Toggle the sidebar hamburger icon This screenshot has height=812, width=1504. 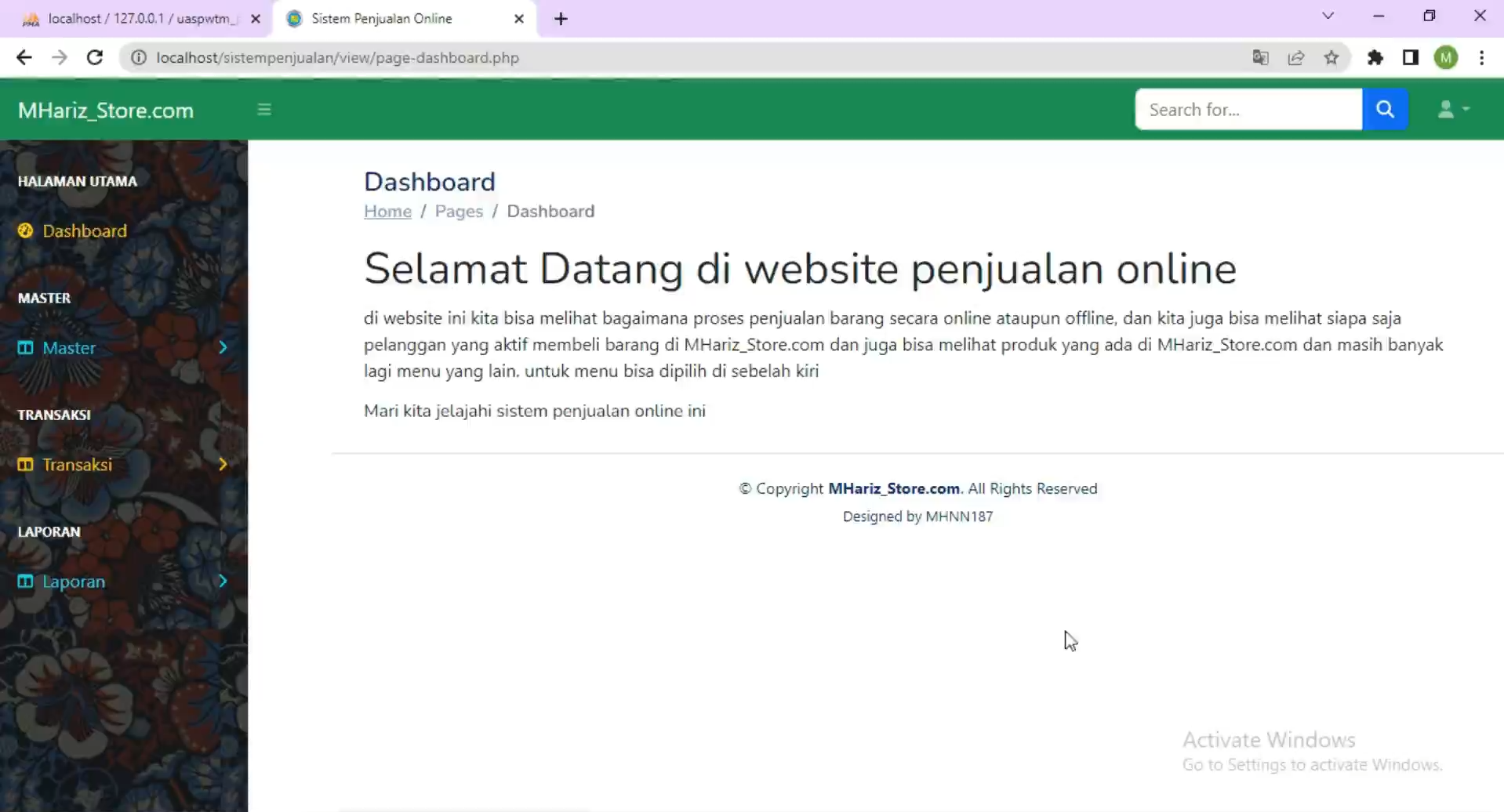[263, 109]
